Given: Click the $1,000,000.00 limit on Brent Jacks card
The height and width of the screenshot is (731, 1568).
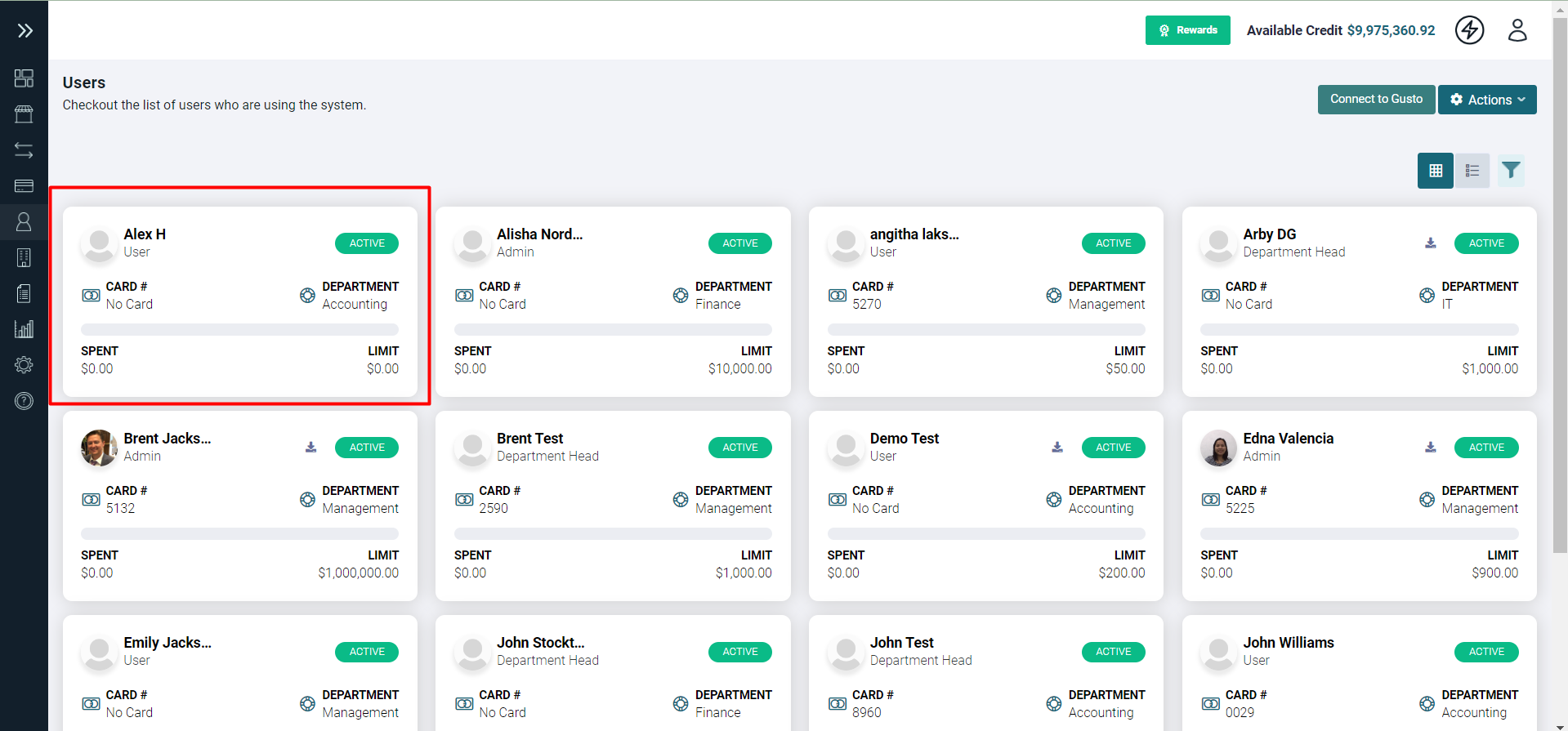Looking at the screenshot, I should click(358, 573).
